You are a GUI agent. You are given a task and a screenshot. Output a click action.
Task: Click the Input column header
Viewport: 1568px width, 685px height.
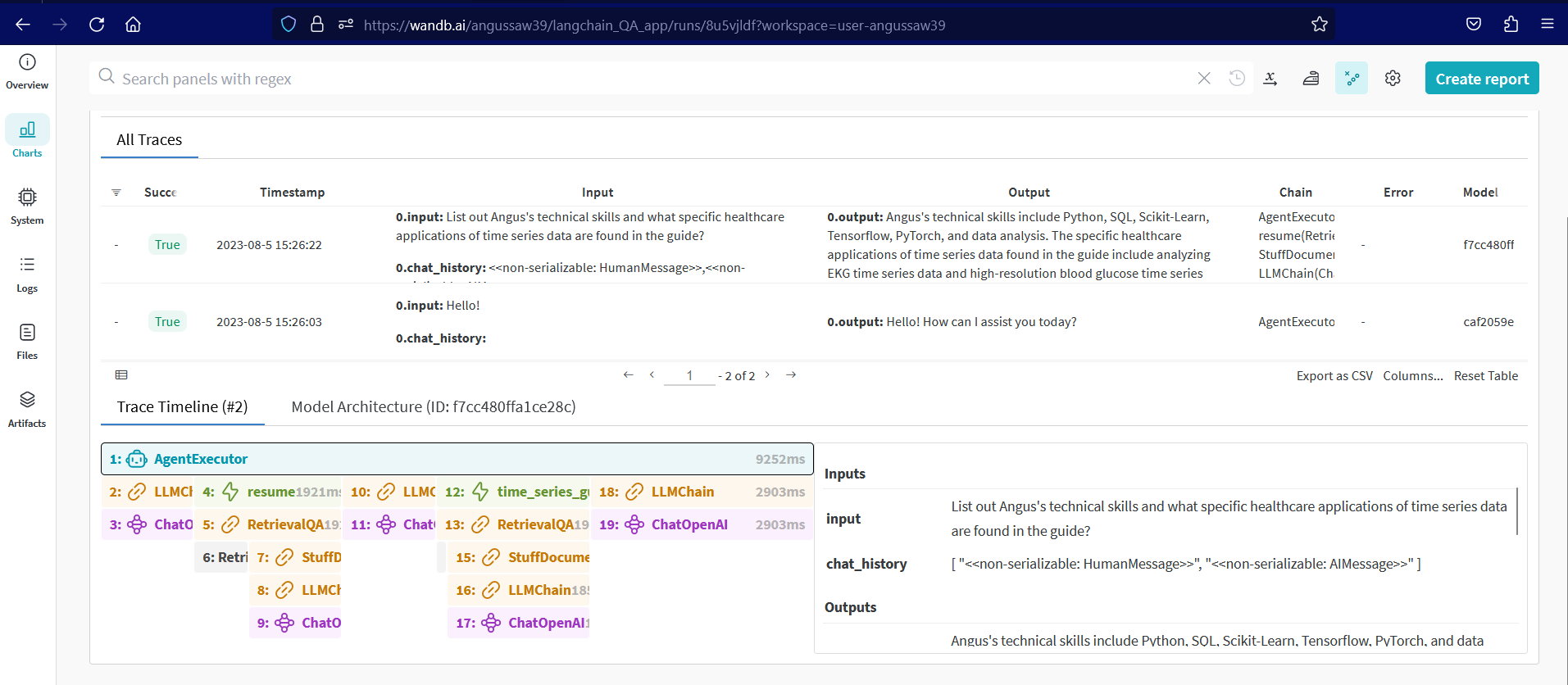coord(598,193)
